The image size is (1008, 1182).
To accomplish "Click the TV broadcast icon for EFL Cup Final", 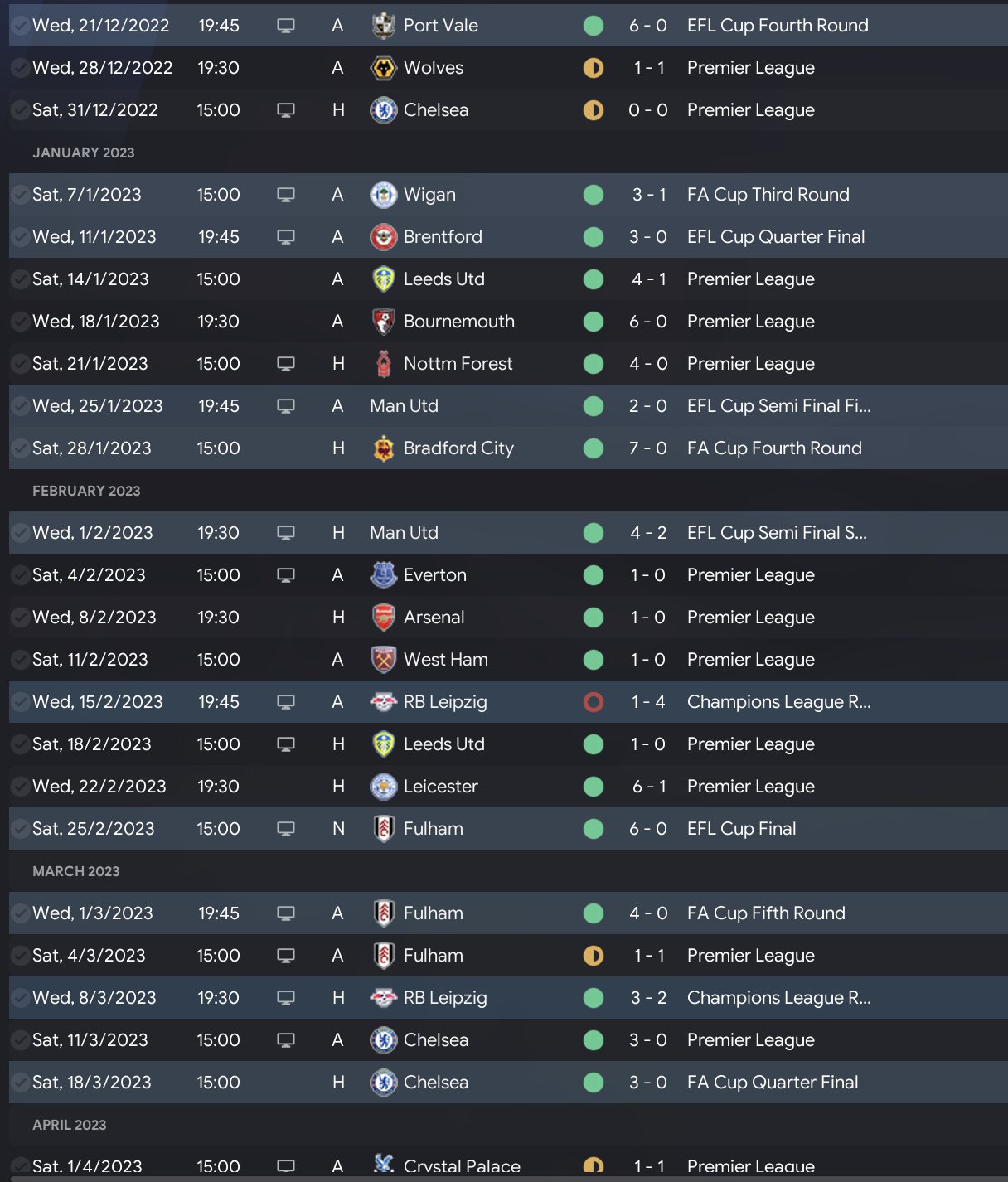I will [286, 829].
